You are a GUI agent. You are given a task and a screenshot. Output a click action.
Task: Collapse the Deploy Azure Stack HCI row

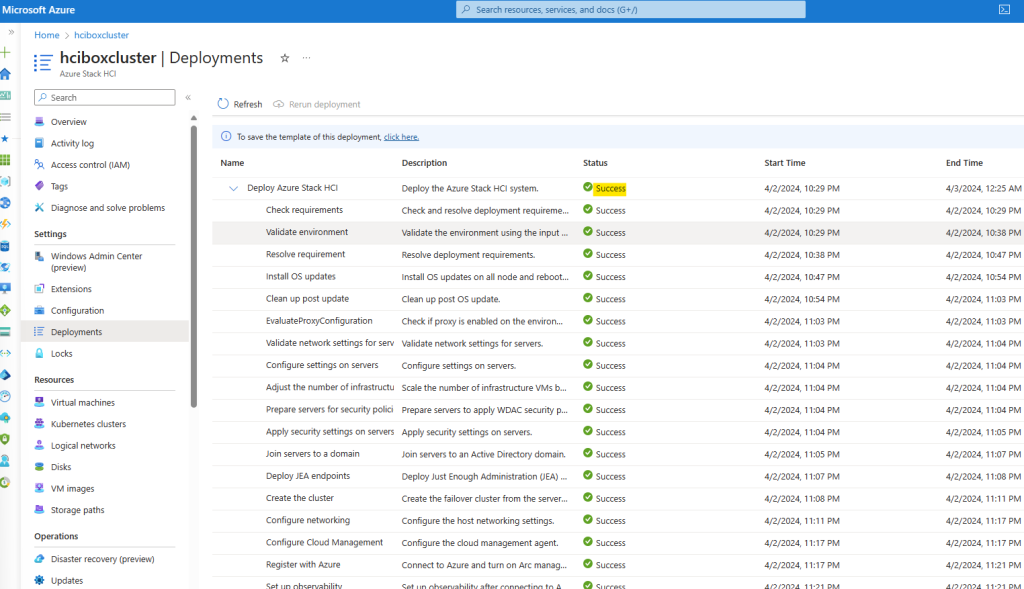click(x=233, y=189)
